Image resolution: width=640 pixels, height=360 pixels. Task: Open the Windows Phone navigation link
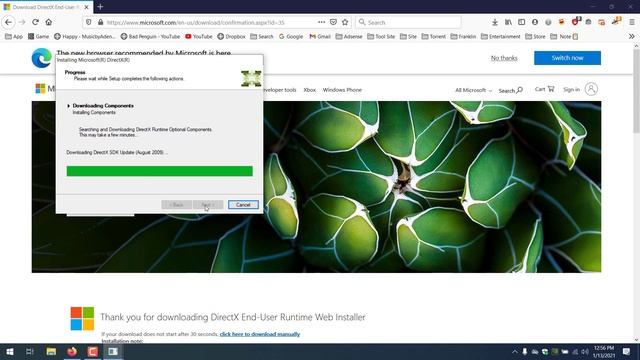tap(342, 90)
